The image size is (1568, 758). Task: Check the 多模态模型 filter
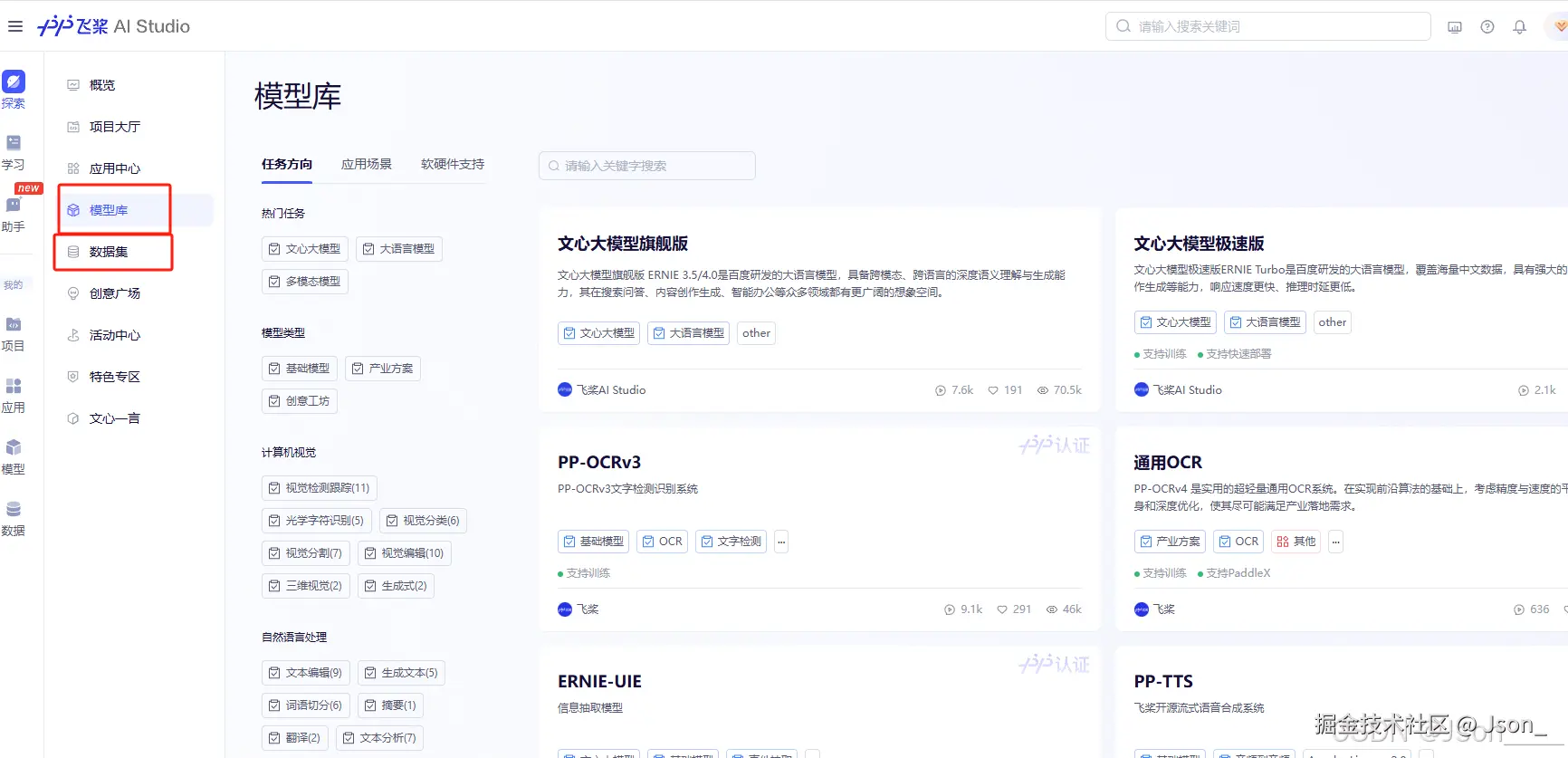pyautogui.click(x=305, y=282)
